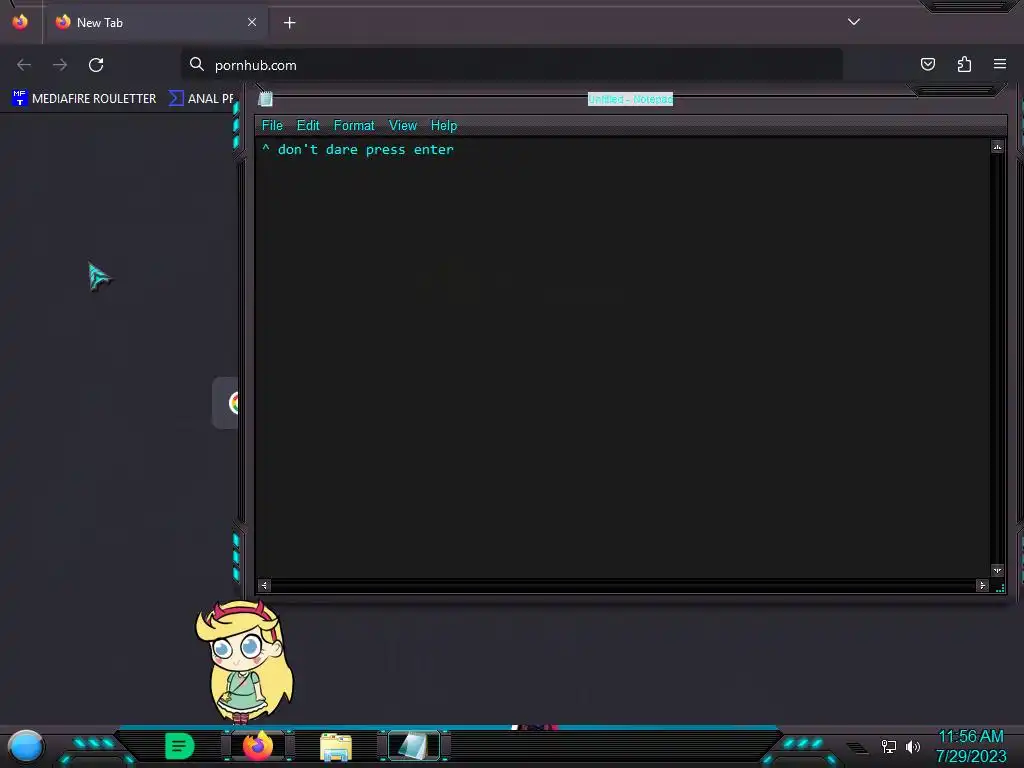1024x768 pixels.
Task: Close the New Tab browser tab
Action: [252, 22]
